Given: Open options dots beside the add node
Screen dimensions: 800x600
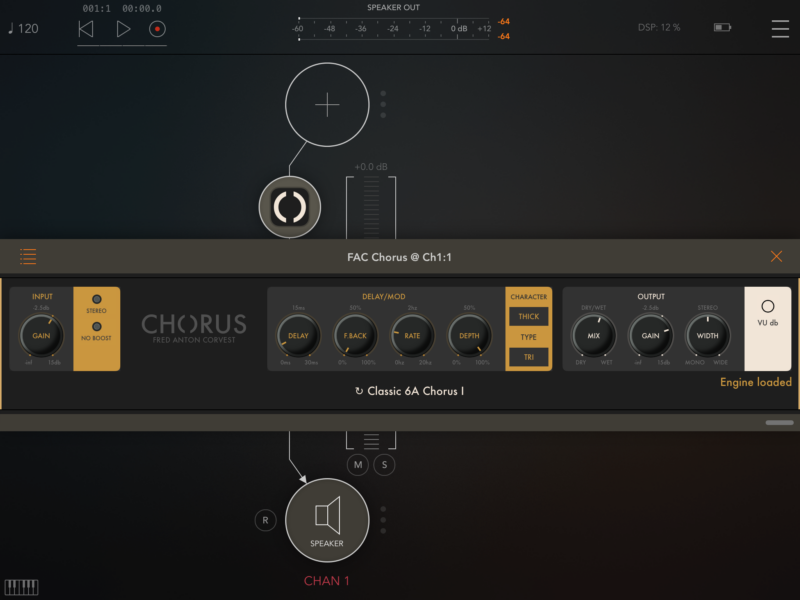Looking at the screenshot, I should coord(383,105).
